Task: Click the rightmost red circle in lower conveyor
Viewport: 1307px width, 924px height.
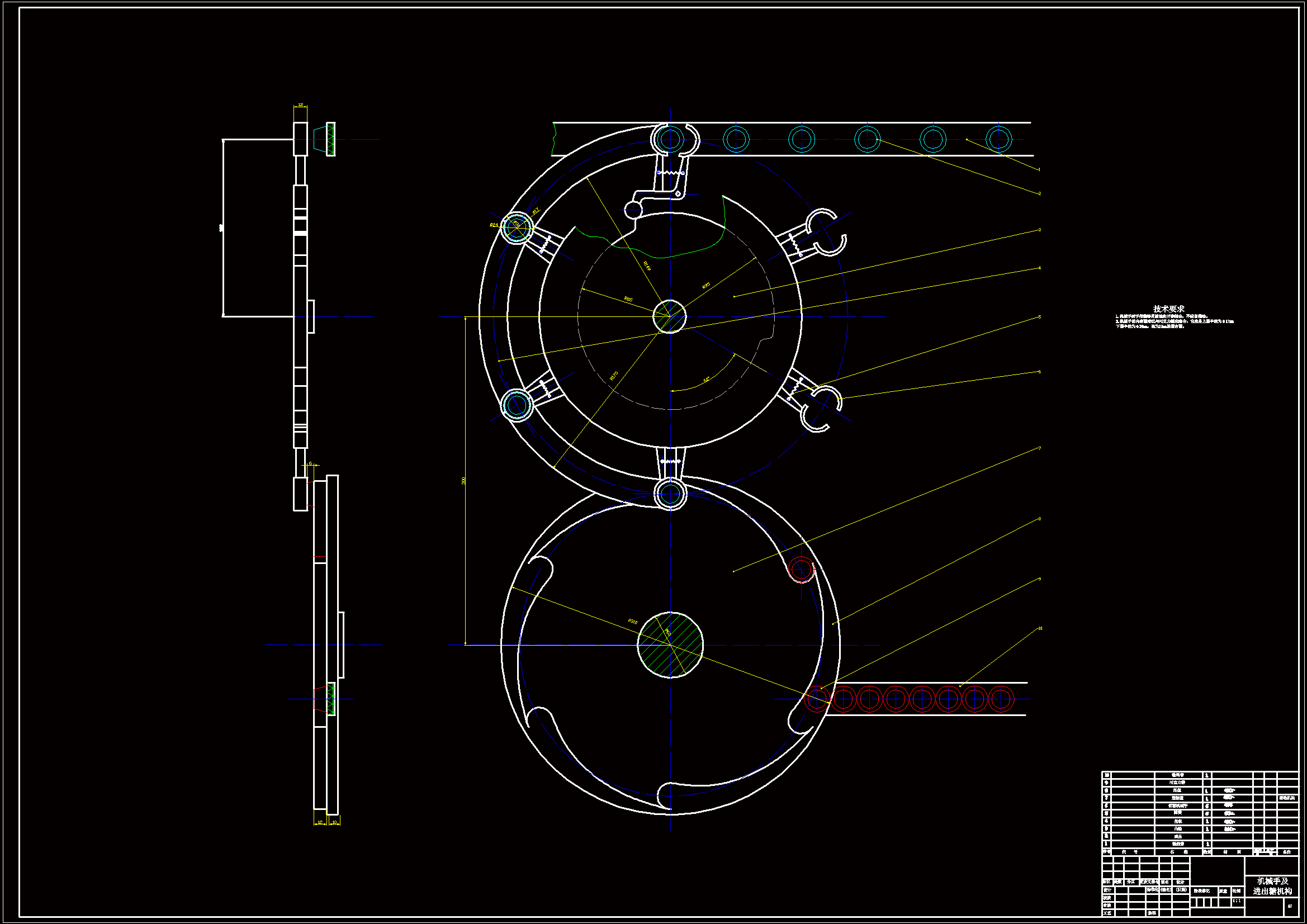Action: (1001, 699)
